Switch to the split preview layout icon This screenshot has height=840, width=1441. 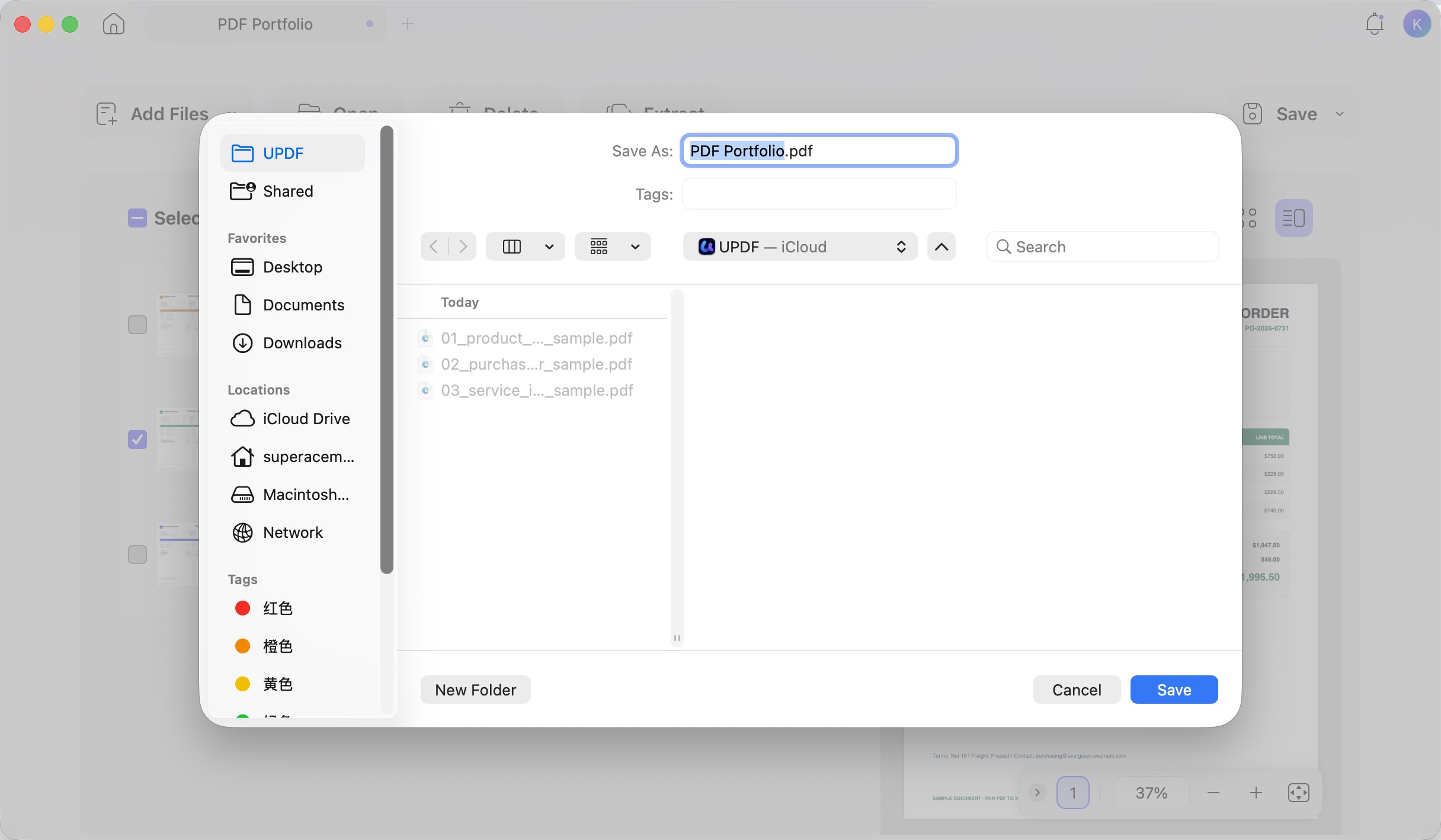coord(1293,218)
